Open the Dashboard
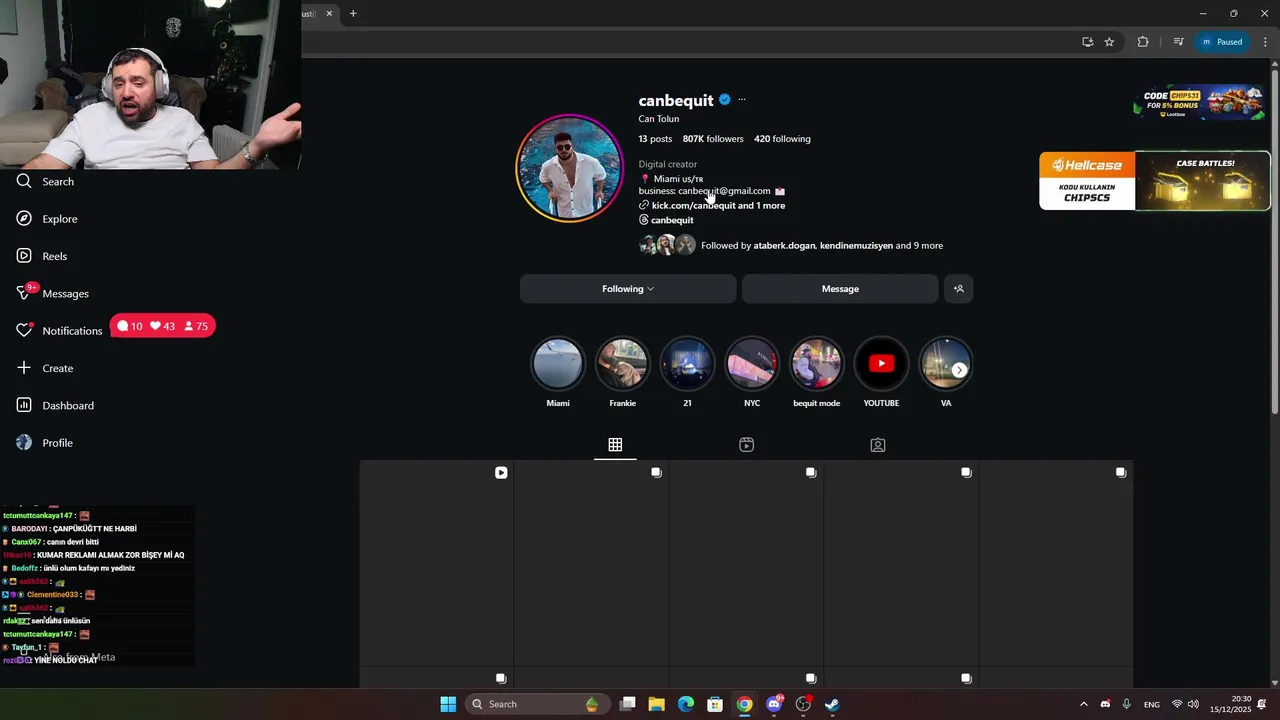Screen dimensions: 1280x720 (x=55, y=405)
